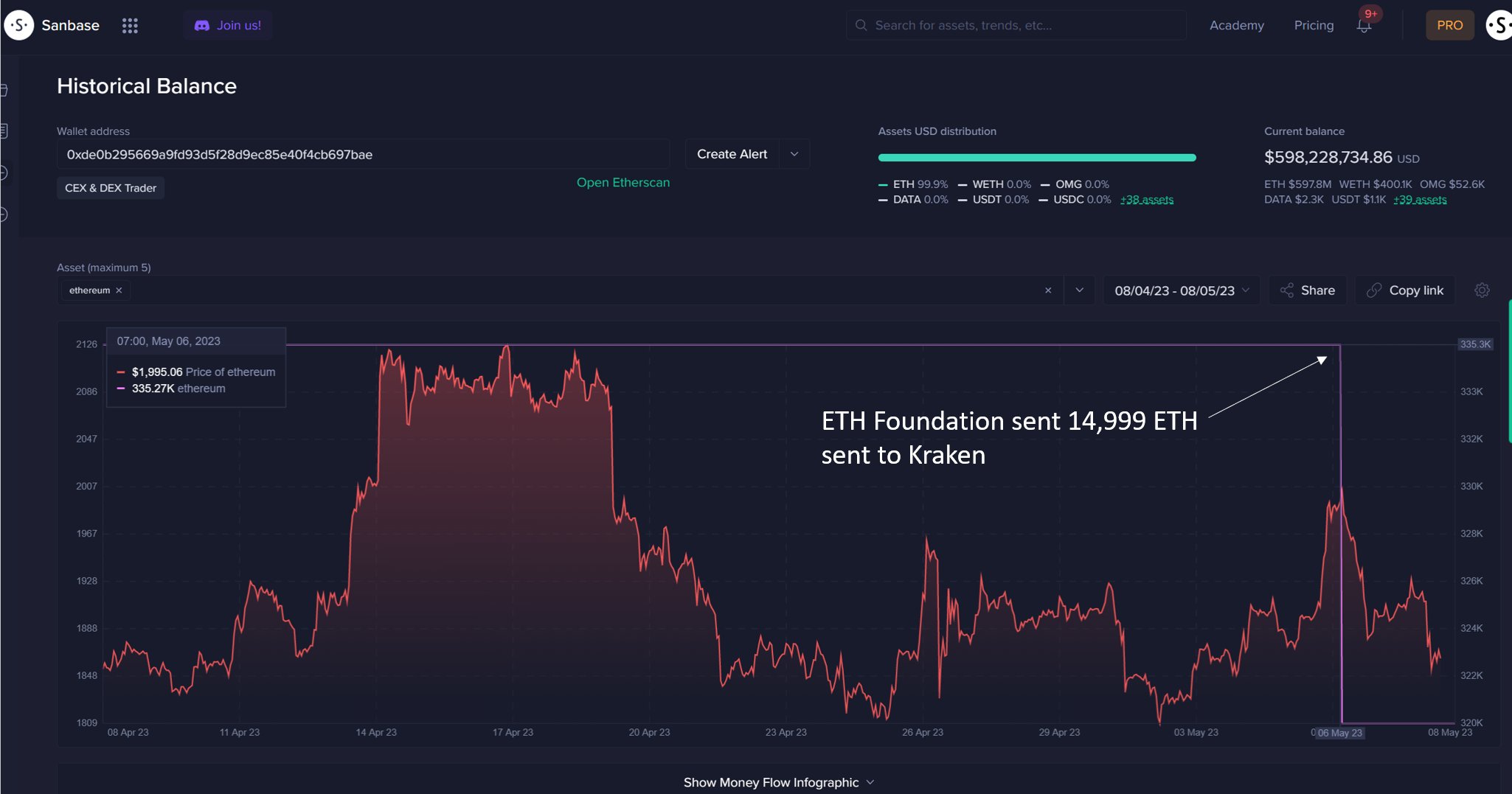
Task: Clear all selected assets
Action: tap(1048, 290)
